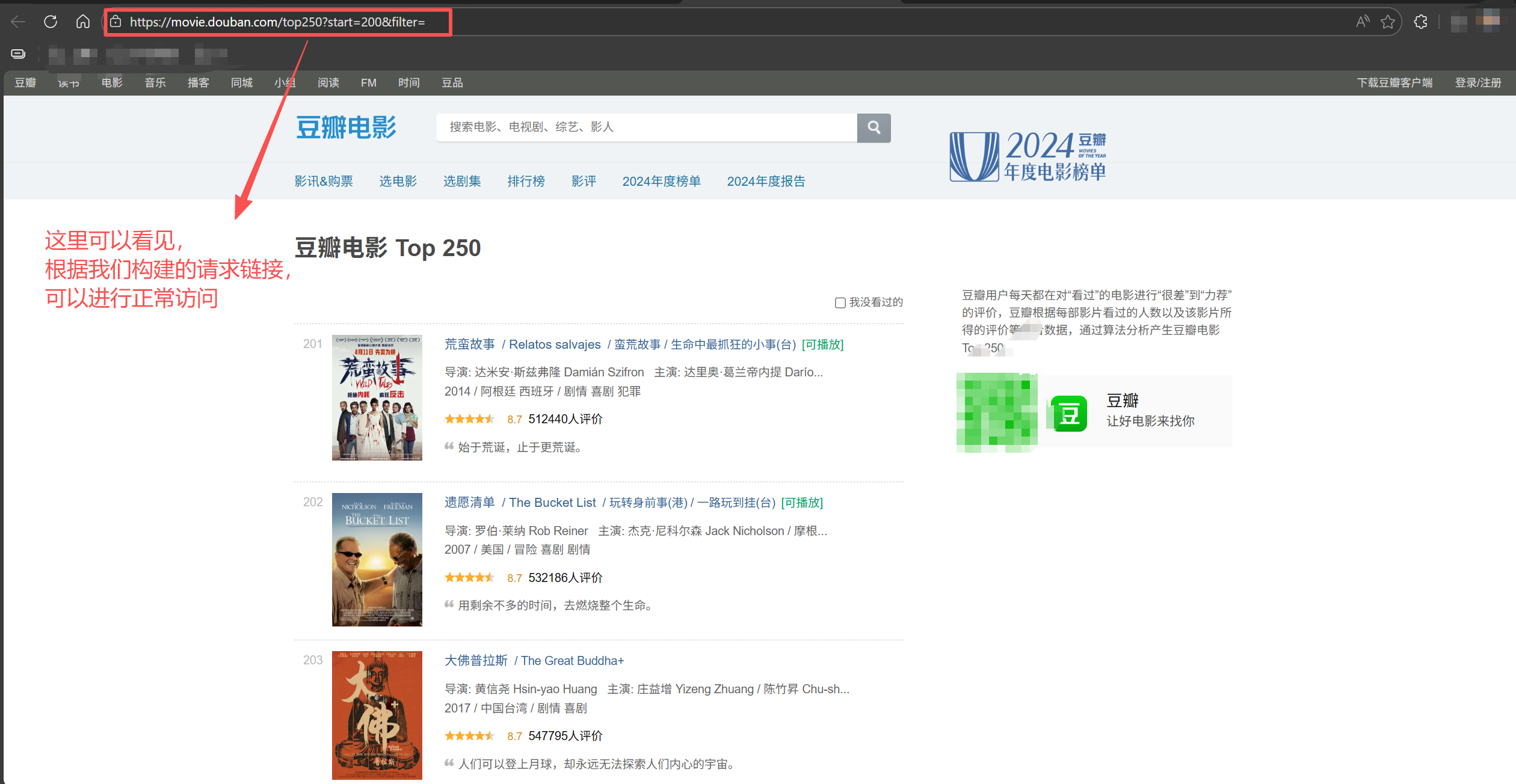Click the 豆瓣电影 site logo

pos(346,127)
